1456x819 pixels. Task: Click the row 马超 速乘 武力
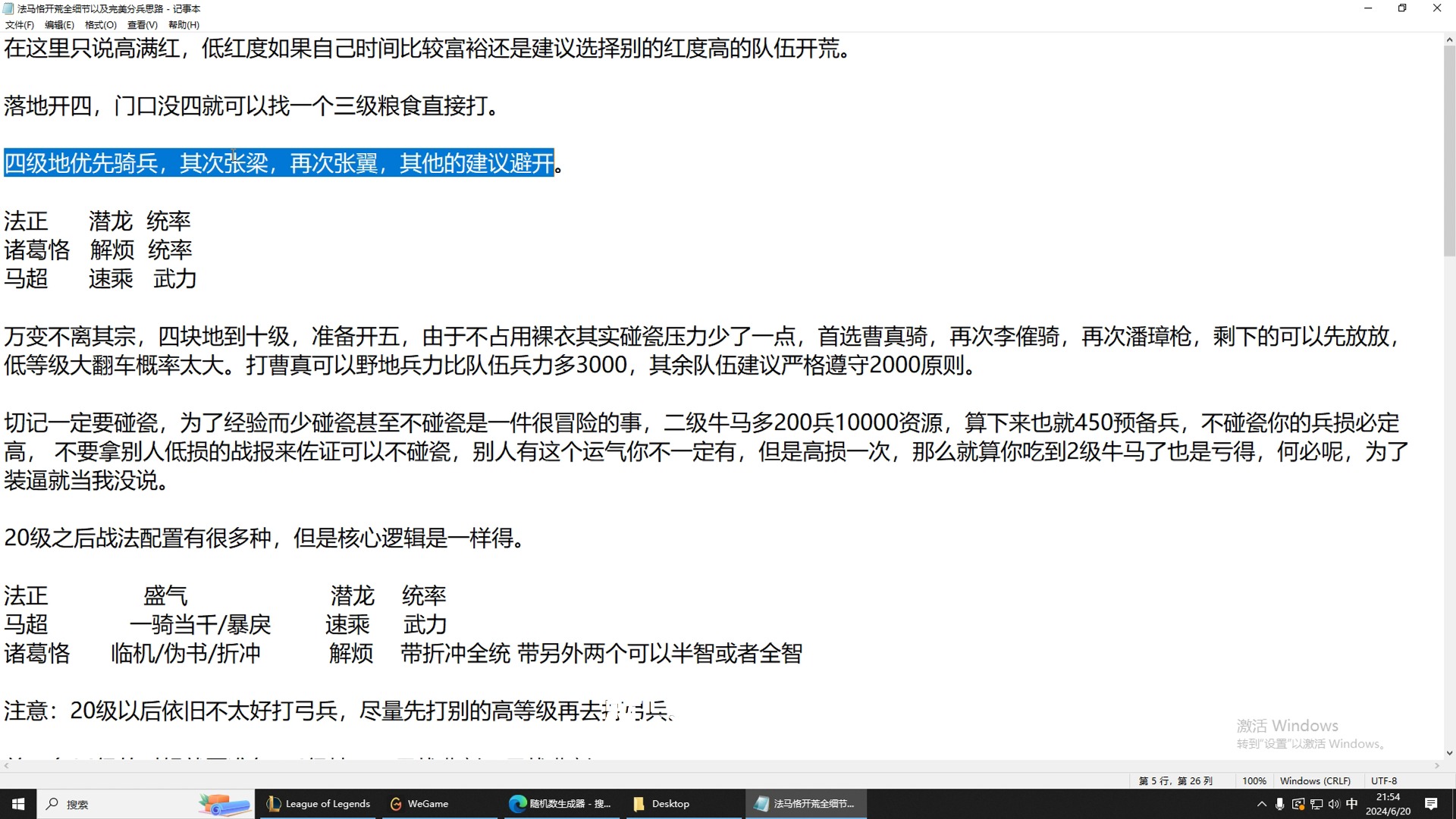click(100, 279)
